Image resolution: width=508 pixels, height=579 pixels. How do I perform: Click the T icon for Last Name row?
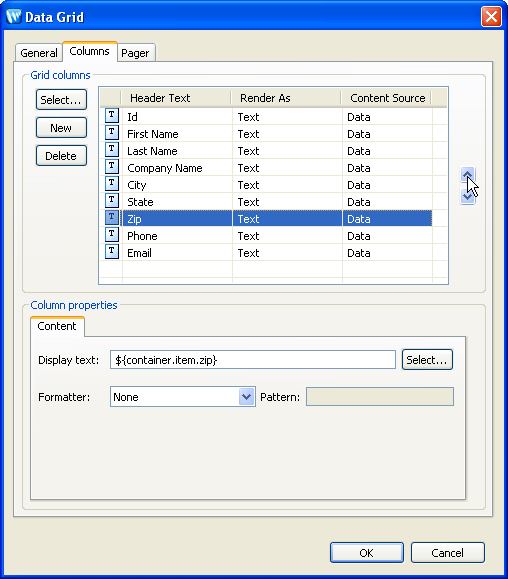(111, 150)
